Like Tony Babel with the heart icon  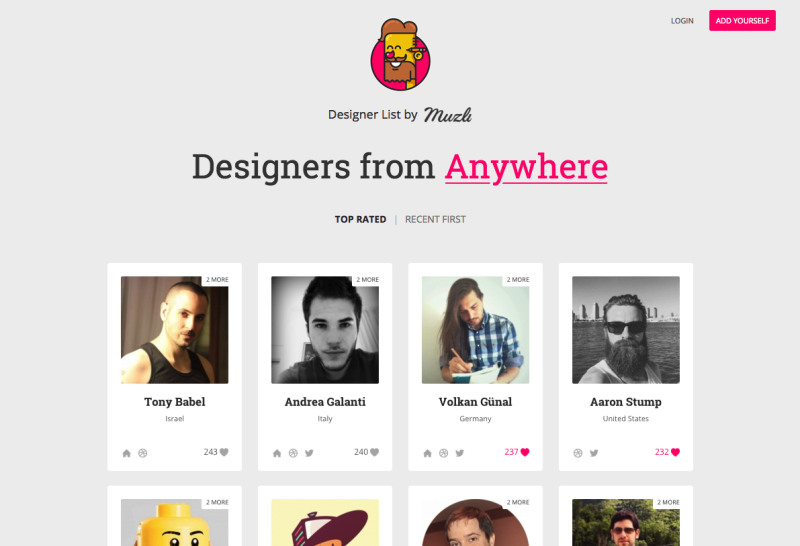[x=224, y=452]
